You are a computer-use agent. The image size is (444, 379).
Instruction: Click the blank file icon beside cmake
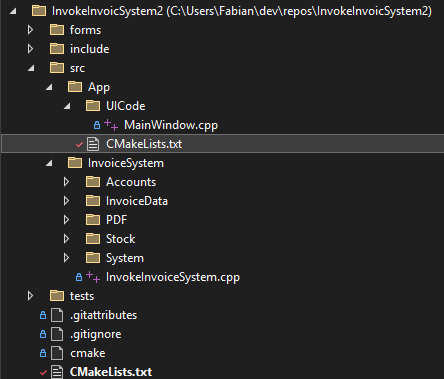(x=57, y=353)
